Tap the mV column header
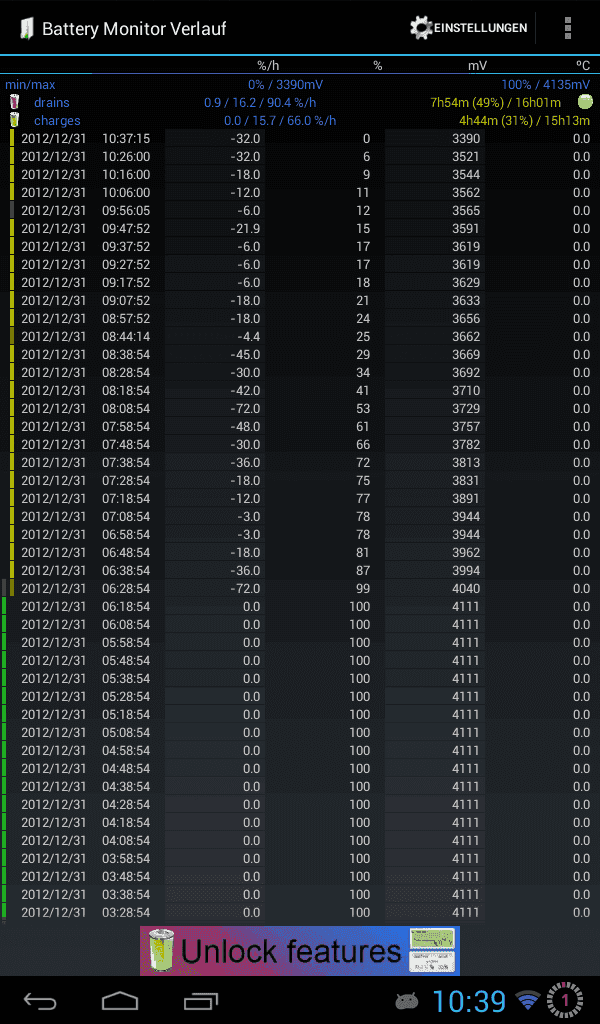 tap(477, 65)
